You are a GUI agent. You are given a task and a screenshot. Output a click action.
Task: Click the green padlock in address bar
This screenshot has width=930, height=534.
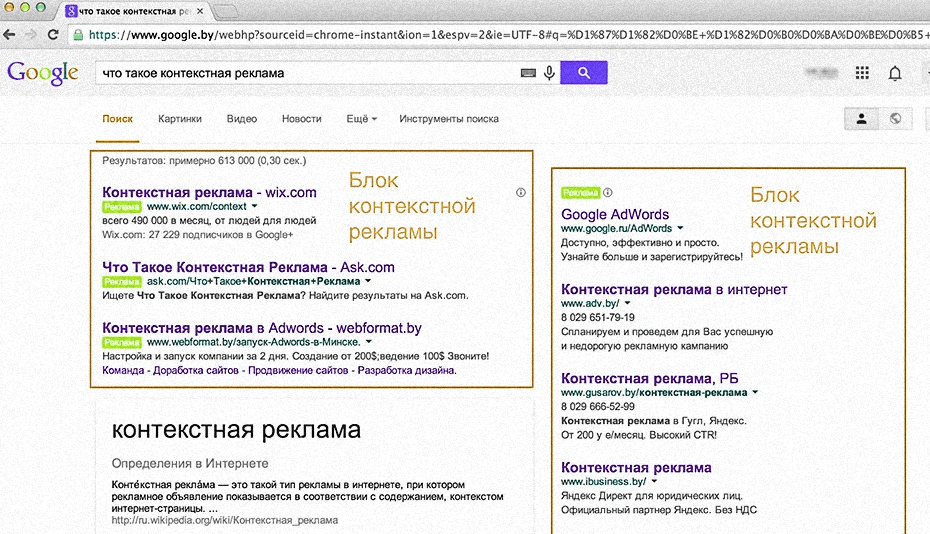click(x=78, y=35)
